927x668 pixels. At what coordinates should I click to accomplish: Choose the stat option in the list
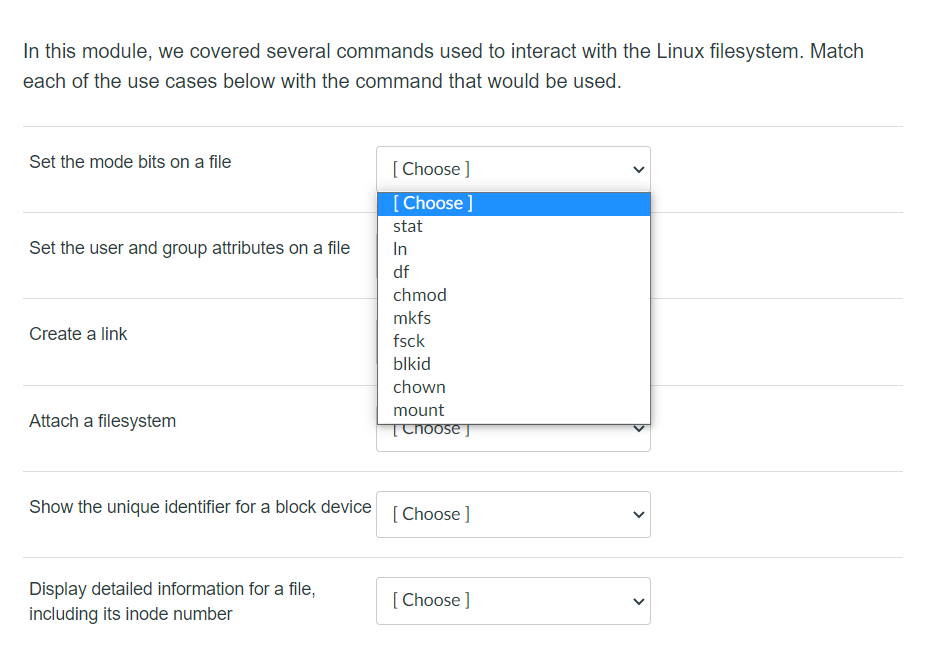[408, 226]
